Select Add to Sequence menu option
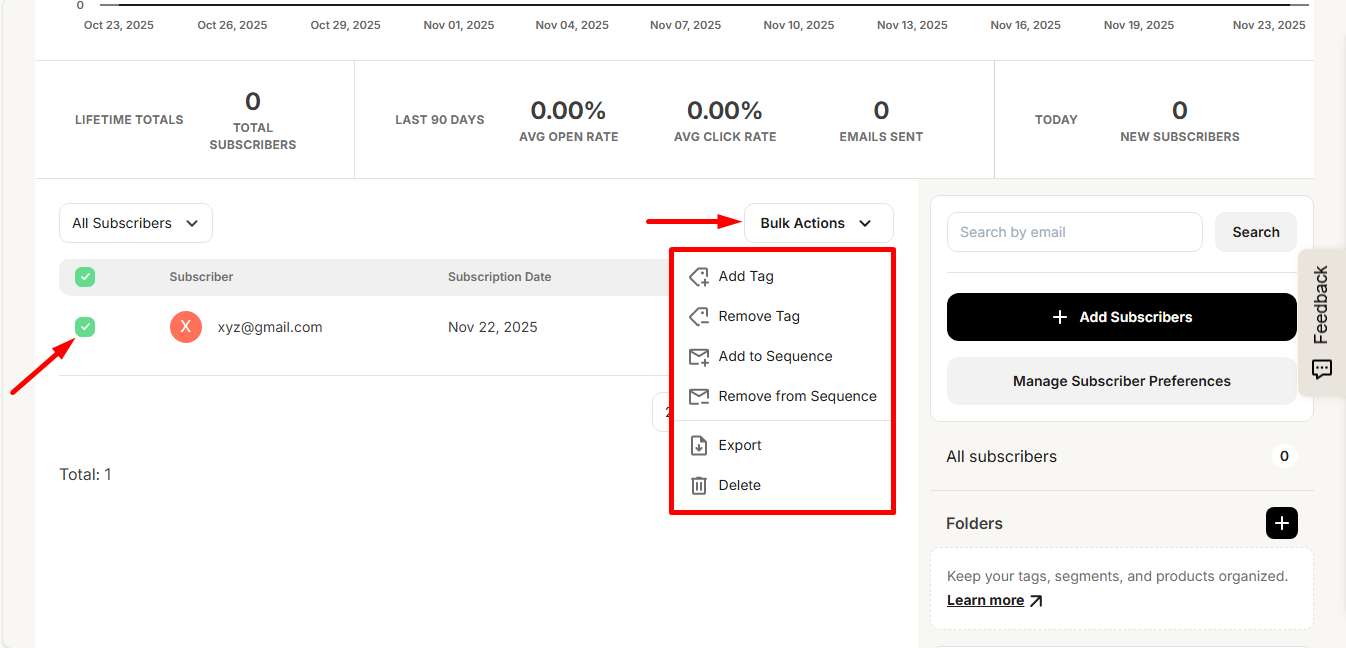 coord(775,357)
